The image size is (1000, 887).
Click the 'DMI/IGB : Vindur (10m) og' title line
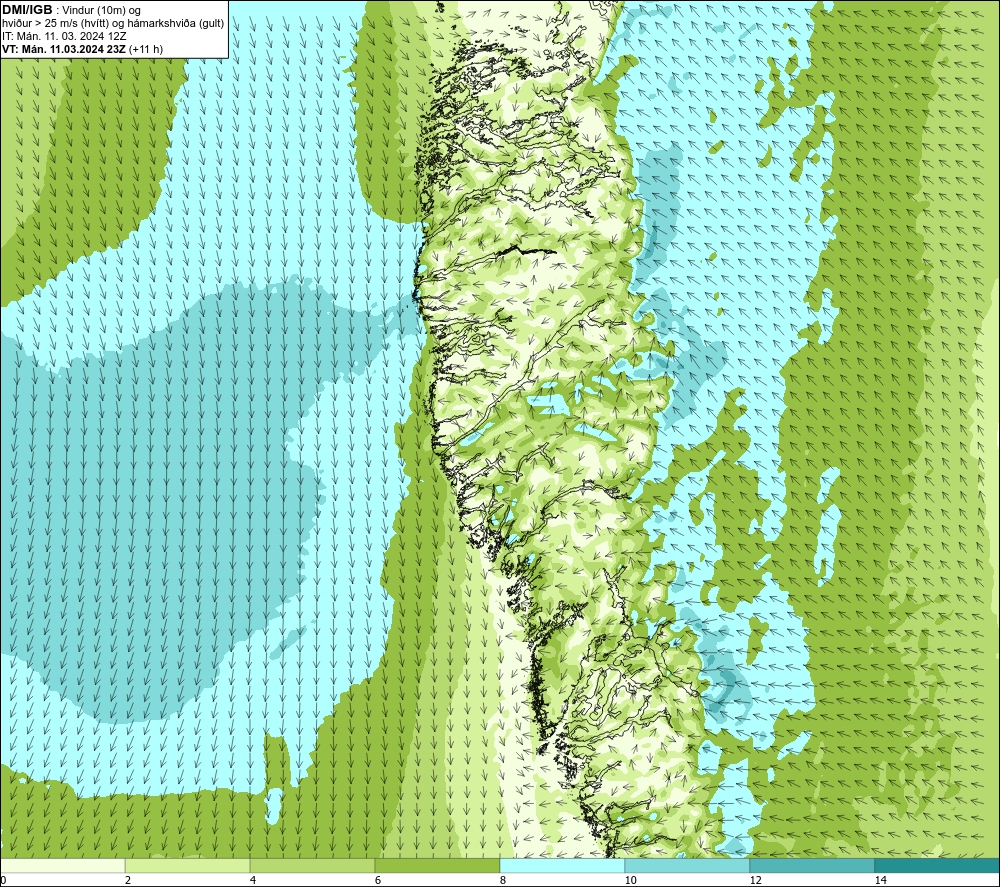(71, 10)
